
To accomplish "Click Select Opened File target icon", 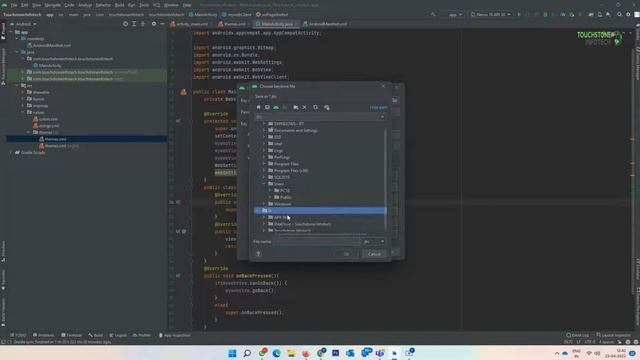I will 125,24.
